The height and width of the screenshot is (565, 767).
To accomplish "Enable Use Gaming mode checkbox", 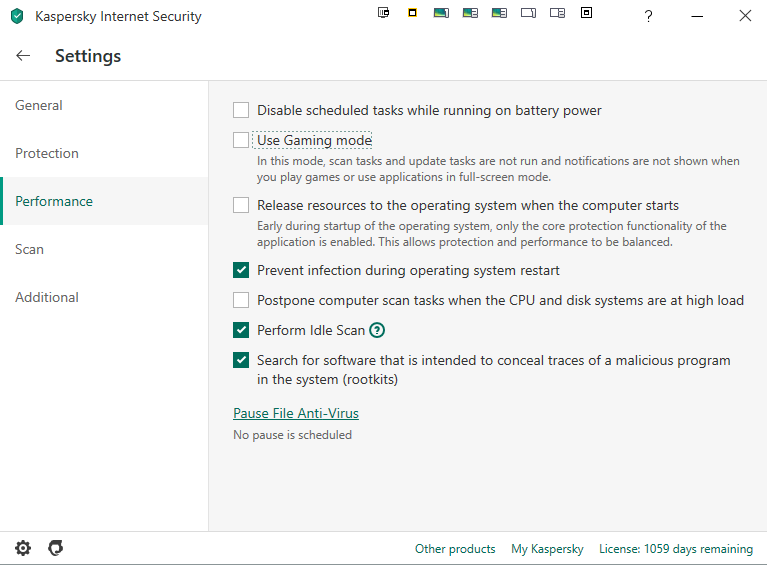I will point(241,140).
